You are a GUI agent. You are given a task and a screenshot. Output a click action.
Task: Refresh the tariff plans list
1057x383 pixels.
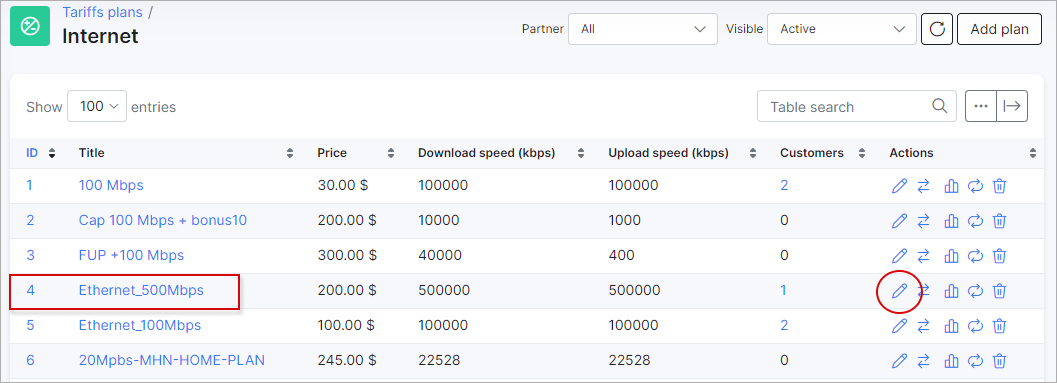(937, 29)
